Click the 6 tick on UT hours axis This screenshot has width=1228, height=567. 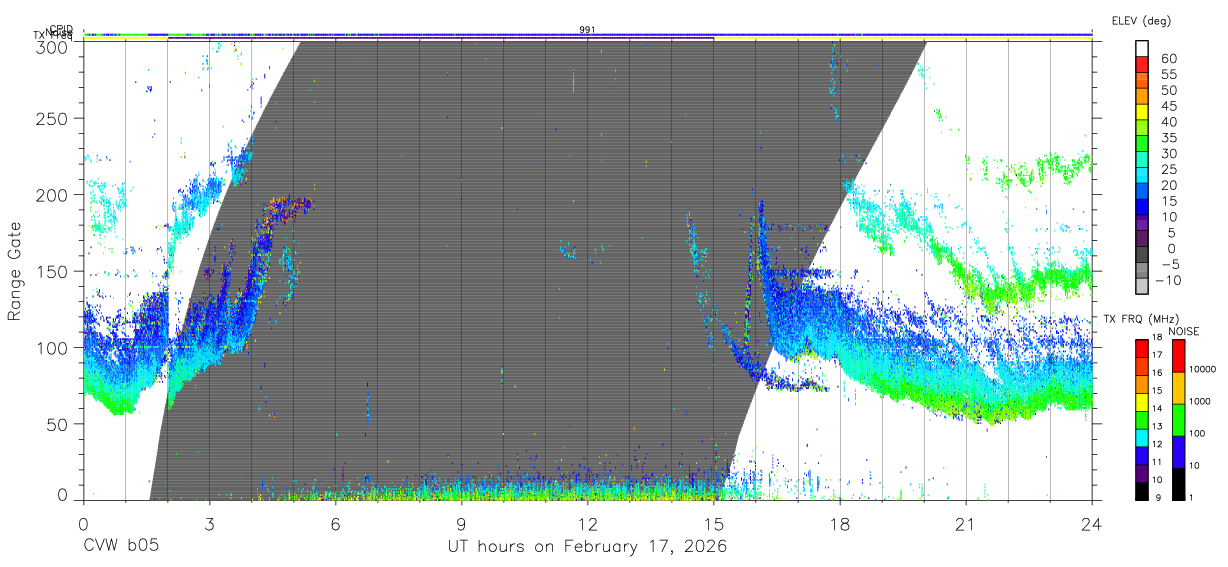click(x=335, y=524)
